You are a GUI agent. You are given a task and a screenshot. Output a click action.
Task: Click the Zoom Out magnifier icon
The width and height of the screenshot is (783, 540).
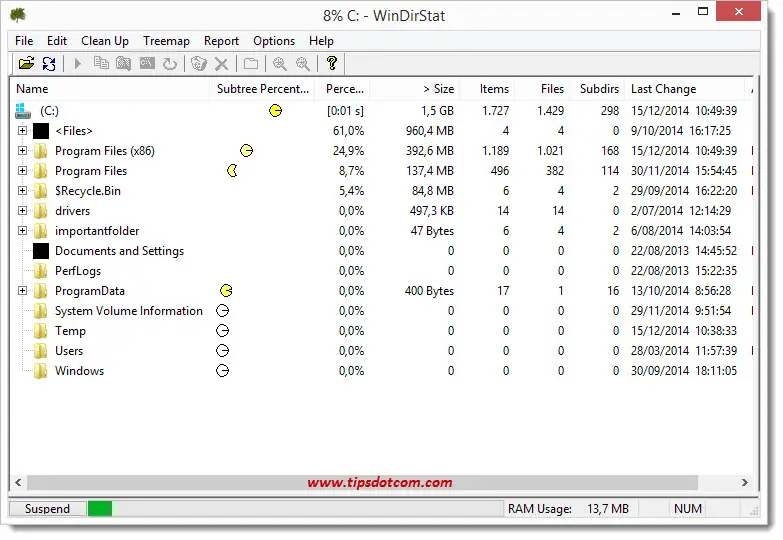[x=303, y=63]
